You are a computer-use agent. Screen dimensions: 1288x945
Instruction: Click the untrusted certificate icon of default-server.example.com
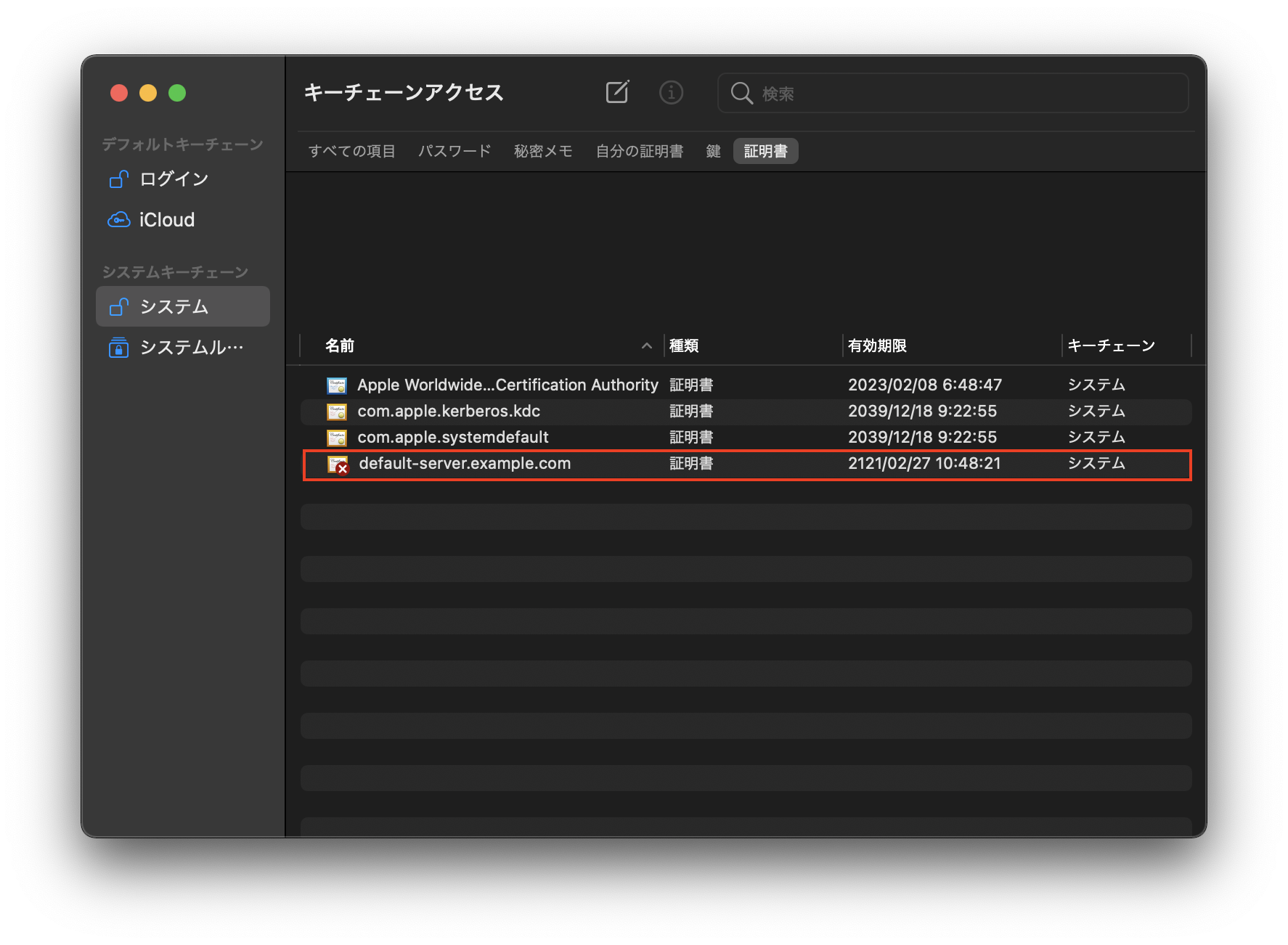(x=338, y=465)
